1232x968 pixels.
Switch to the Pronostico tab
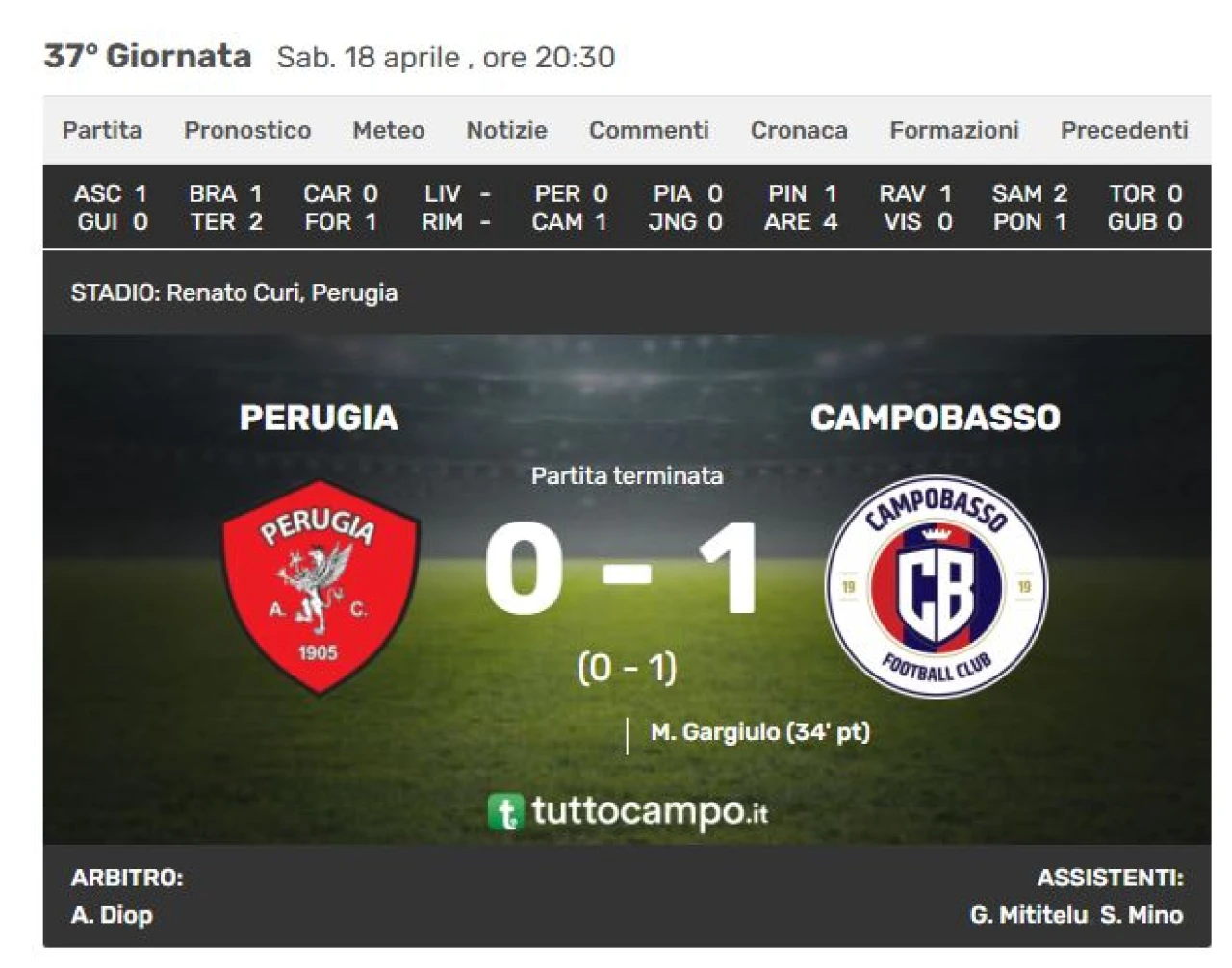pyautogui.click(x=247, y=130)
